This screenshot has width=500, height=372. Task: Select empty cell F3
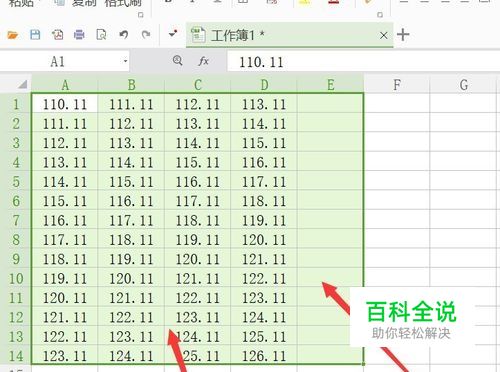397,143
